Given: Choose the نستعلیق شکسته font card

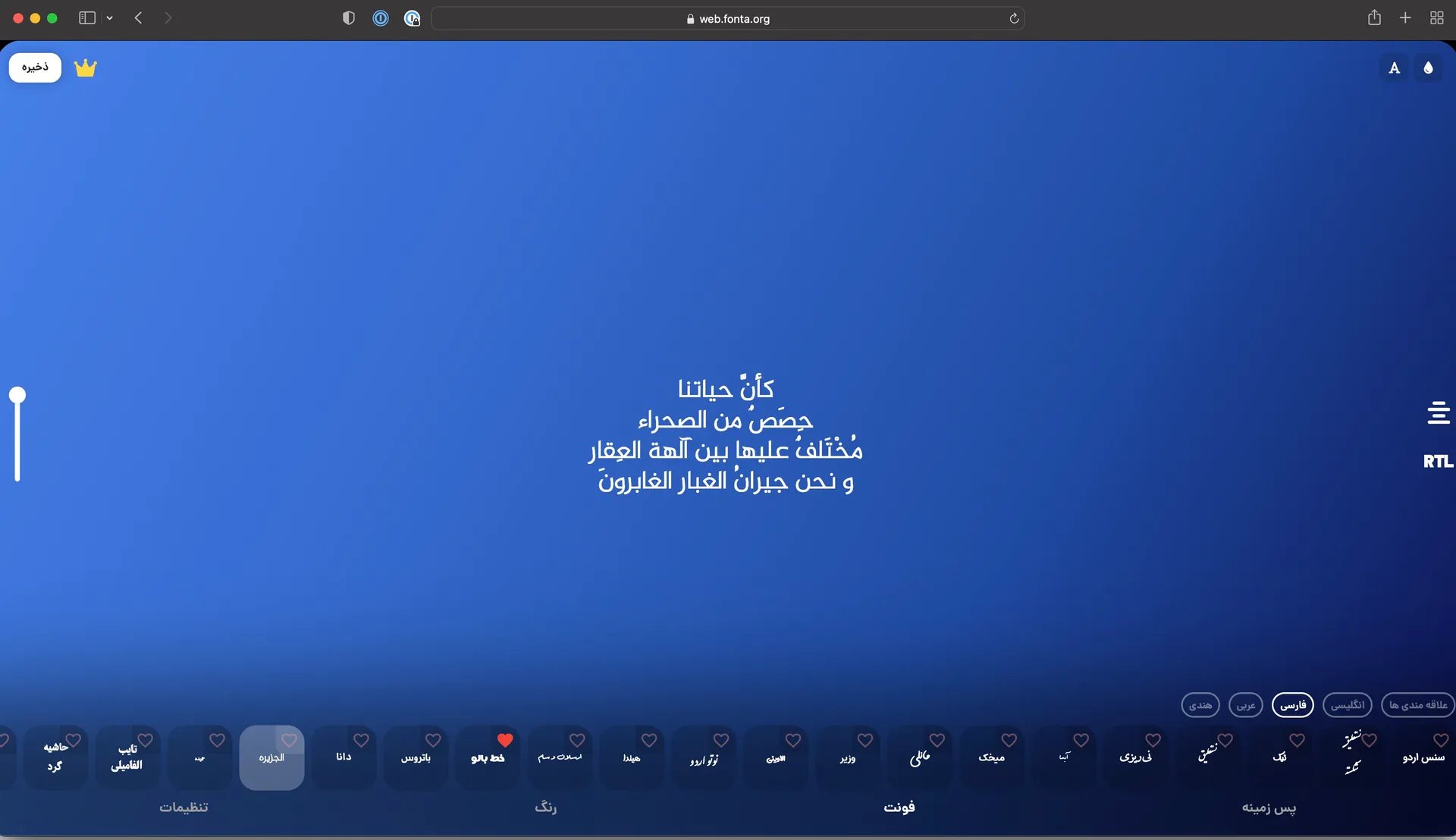Looking at the screenshot, I should [x=1352, y=758].
